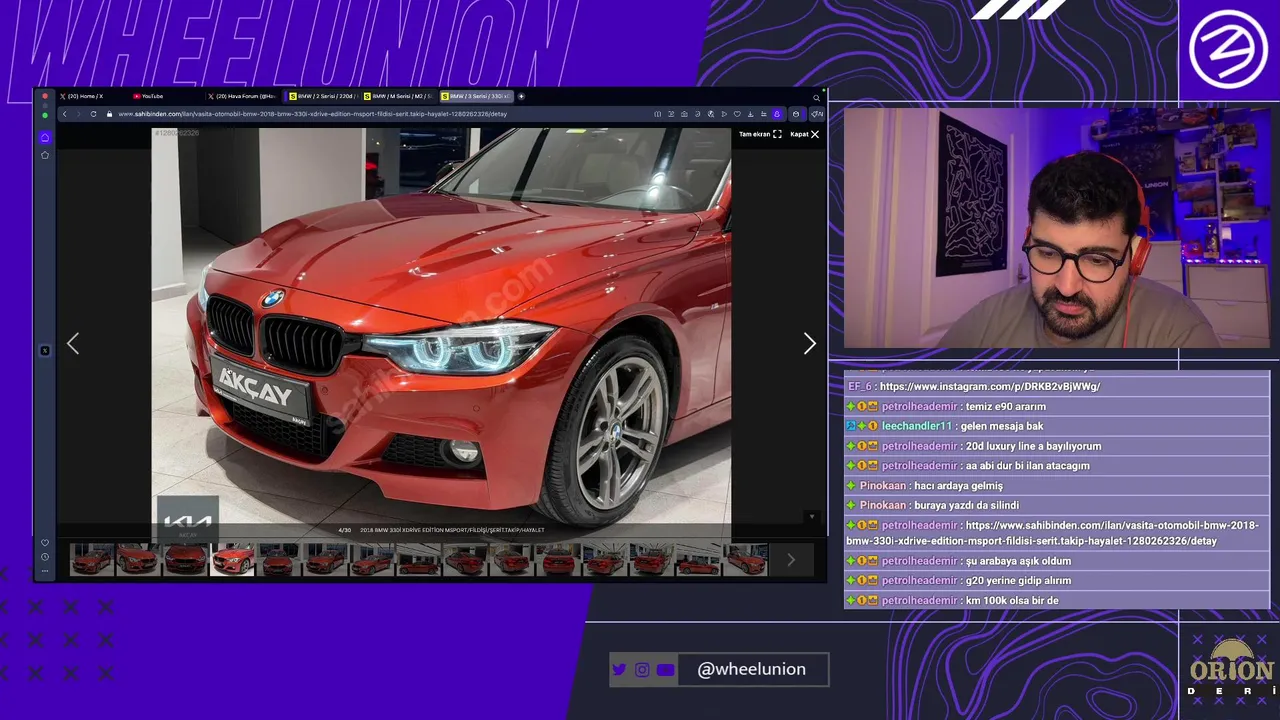Open the sidebar three-dots more menu

(x=45, y=570)
